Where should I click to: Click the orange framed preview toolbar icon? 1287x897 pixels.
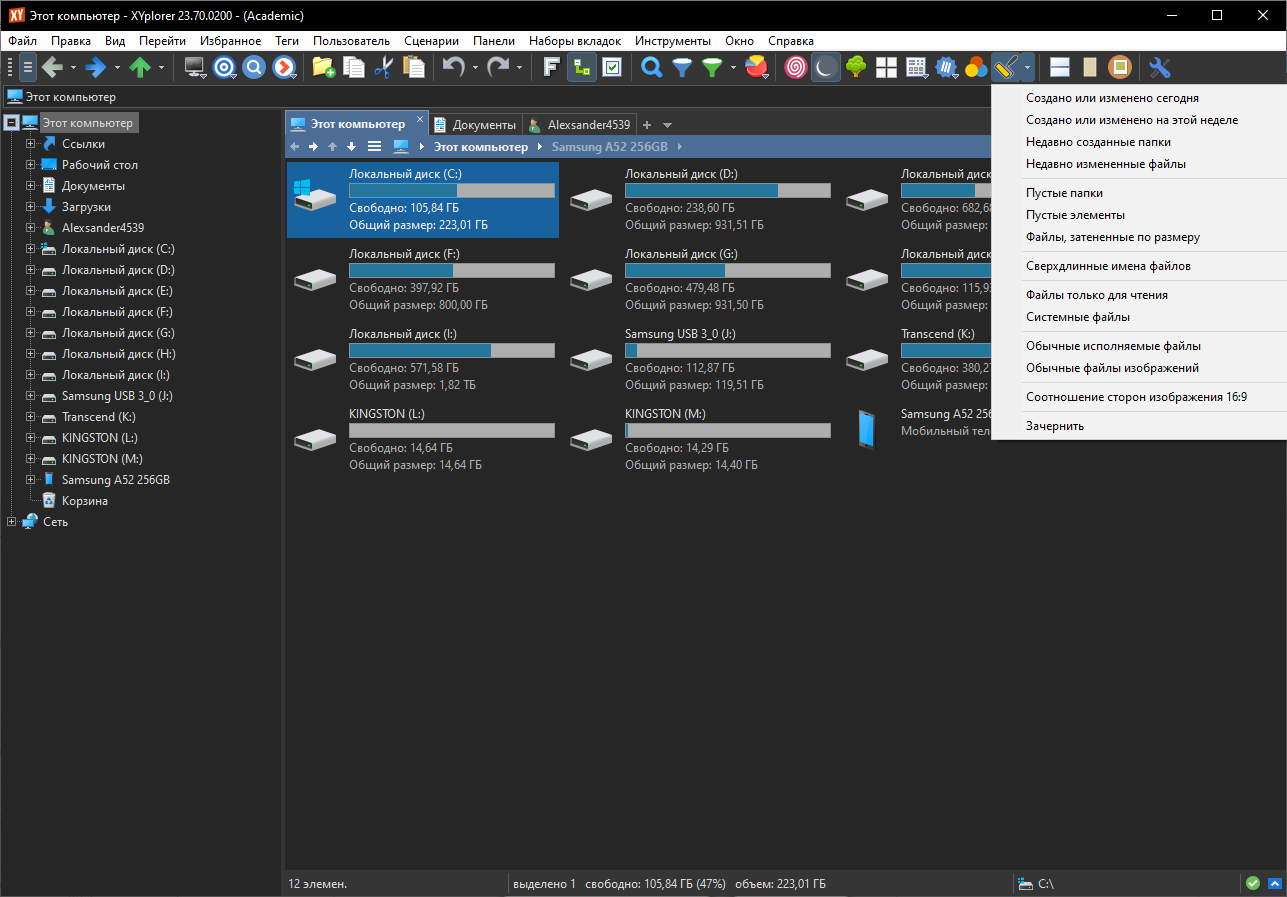point(1120,68)
